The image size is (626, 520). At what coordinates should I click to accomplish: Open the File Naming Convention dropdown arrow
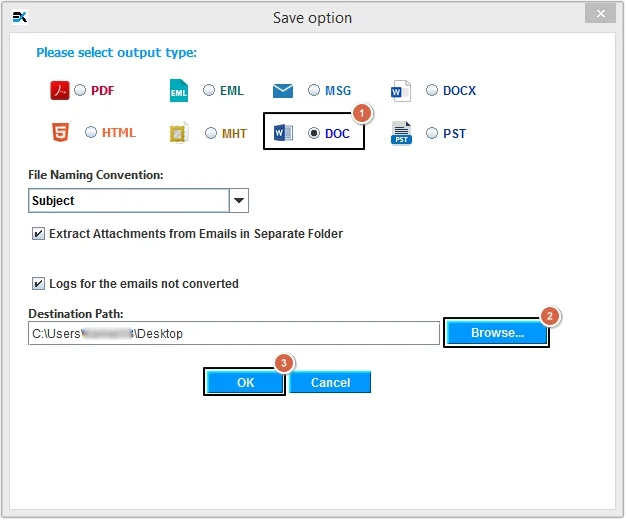(x=239, y=200)
